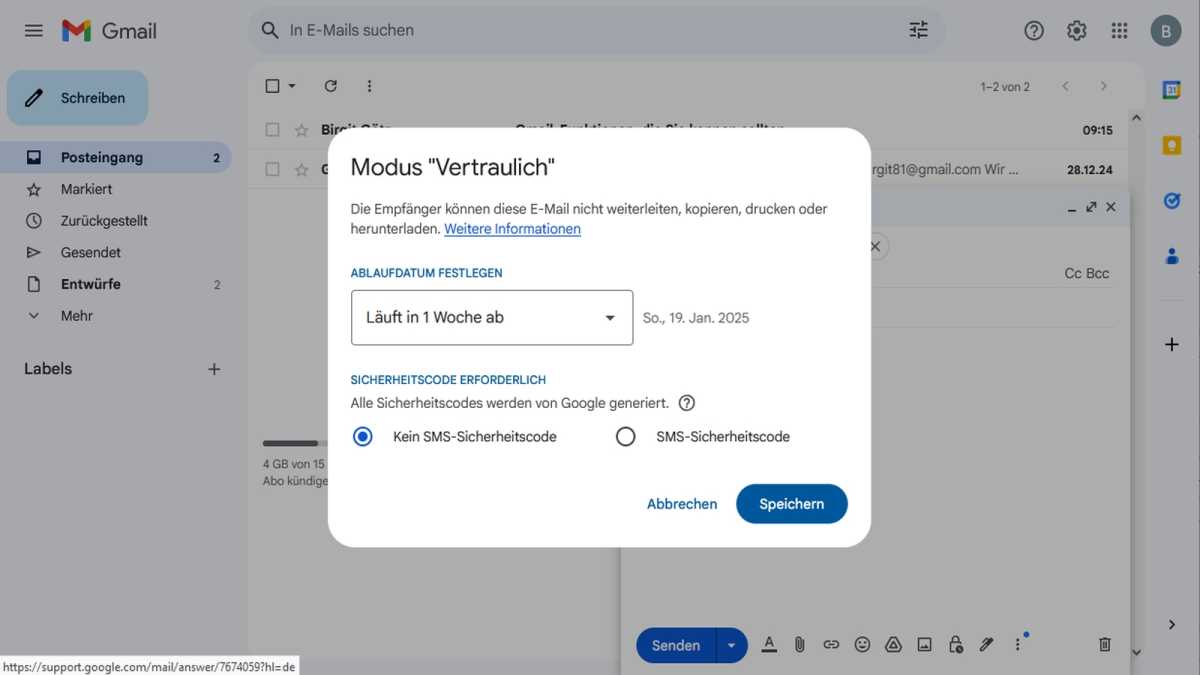The height and width of the screenshot is (675, 1200).
Task: Open Google Calendar in the side panel
Action: pyautogui.click(x=1172, y=90)
